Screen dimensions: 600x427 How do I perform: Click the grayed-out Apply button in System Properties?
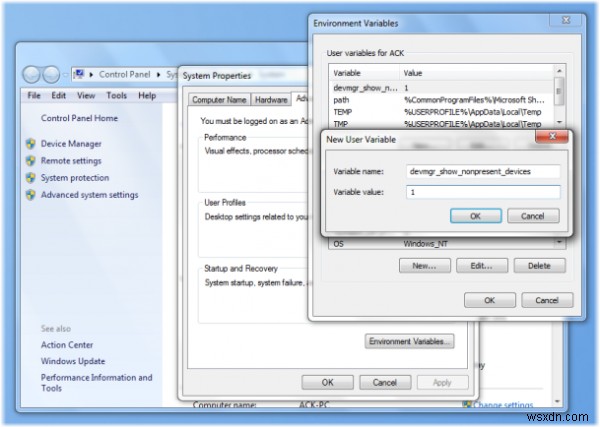[x=442, y=382]
